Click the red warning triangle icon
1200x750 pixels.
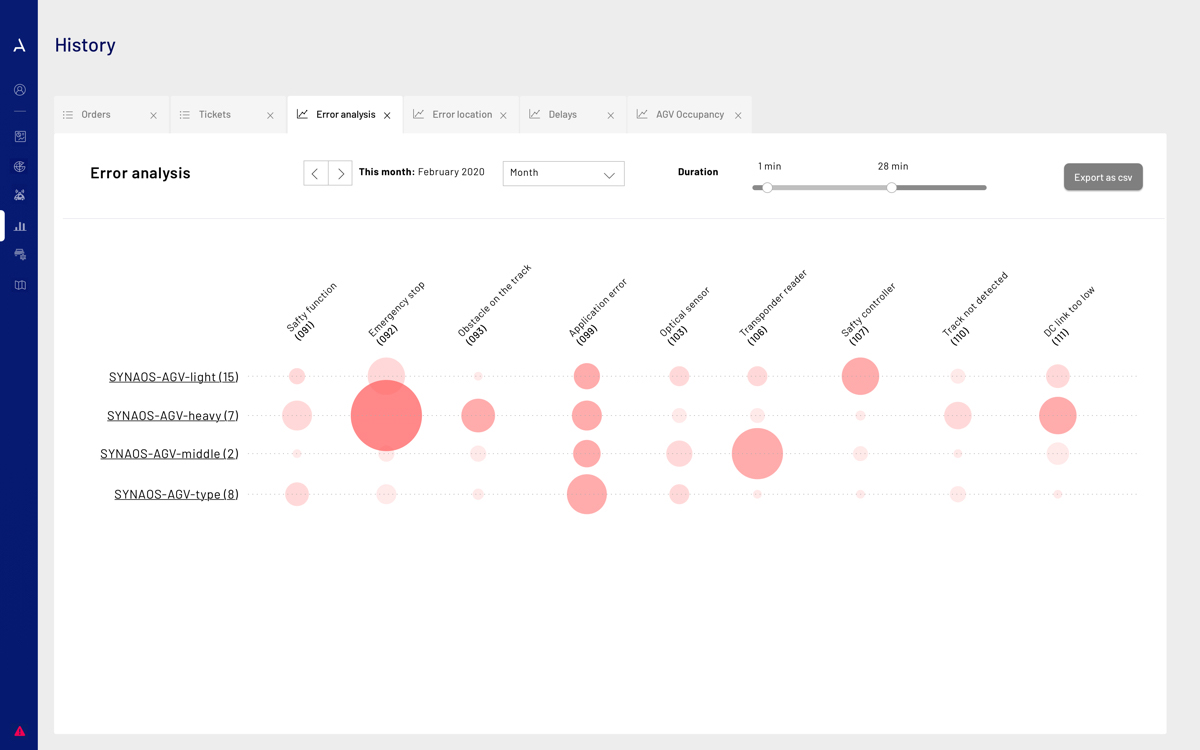pos(19,731)
